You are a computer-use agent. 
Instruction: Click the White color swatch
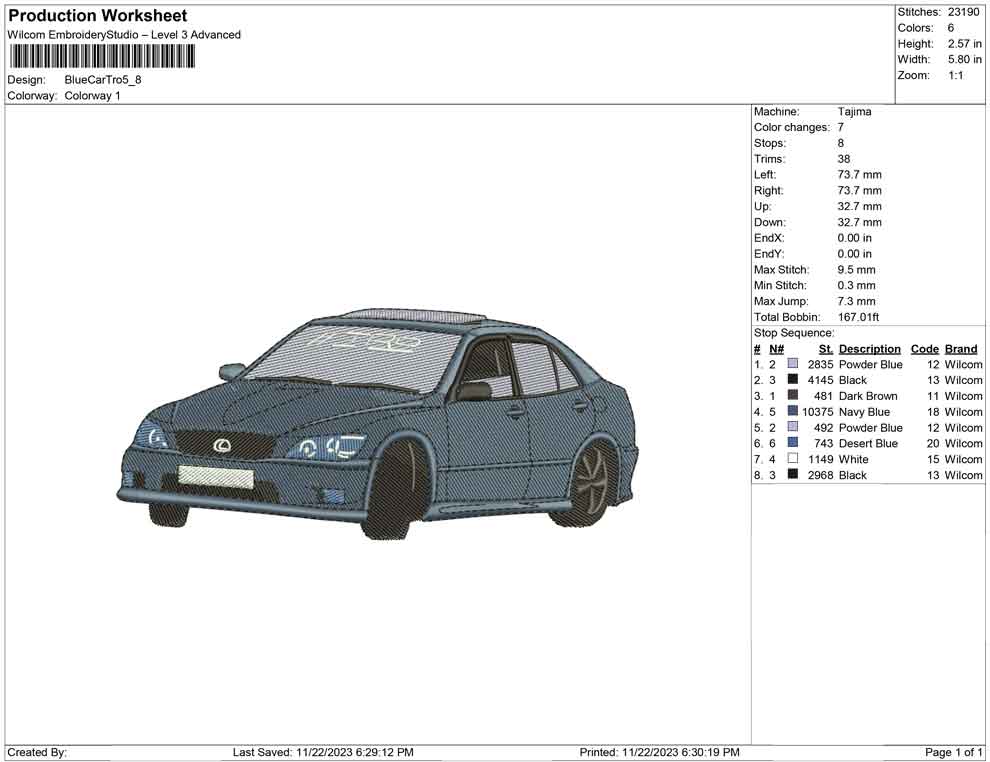[x=793, y=458]
